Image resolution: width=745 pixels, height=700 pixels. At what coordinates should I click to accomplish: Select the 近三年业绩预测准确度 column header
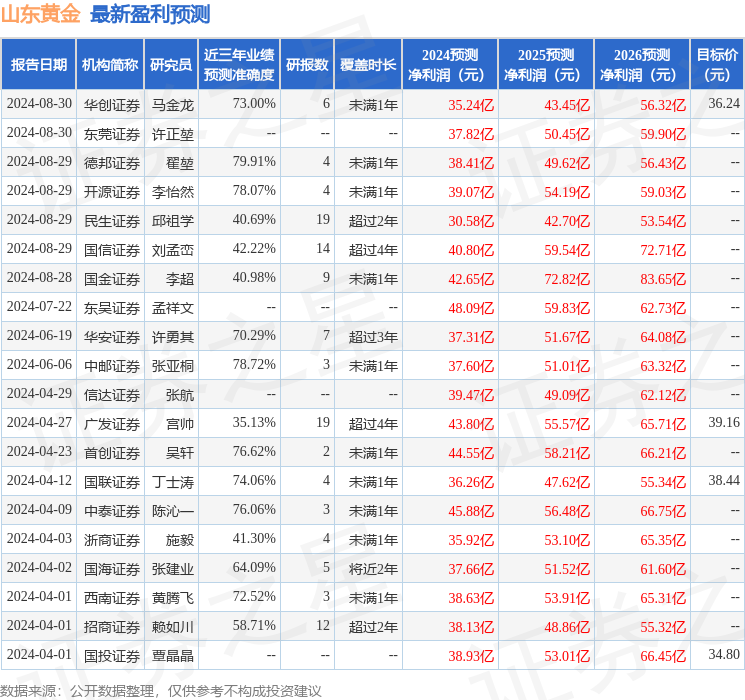(239, 65)
